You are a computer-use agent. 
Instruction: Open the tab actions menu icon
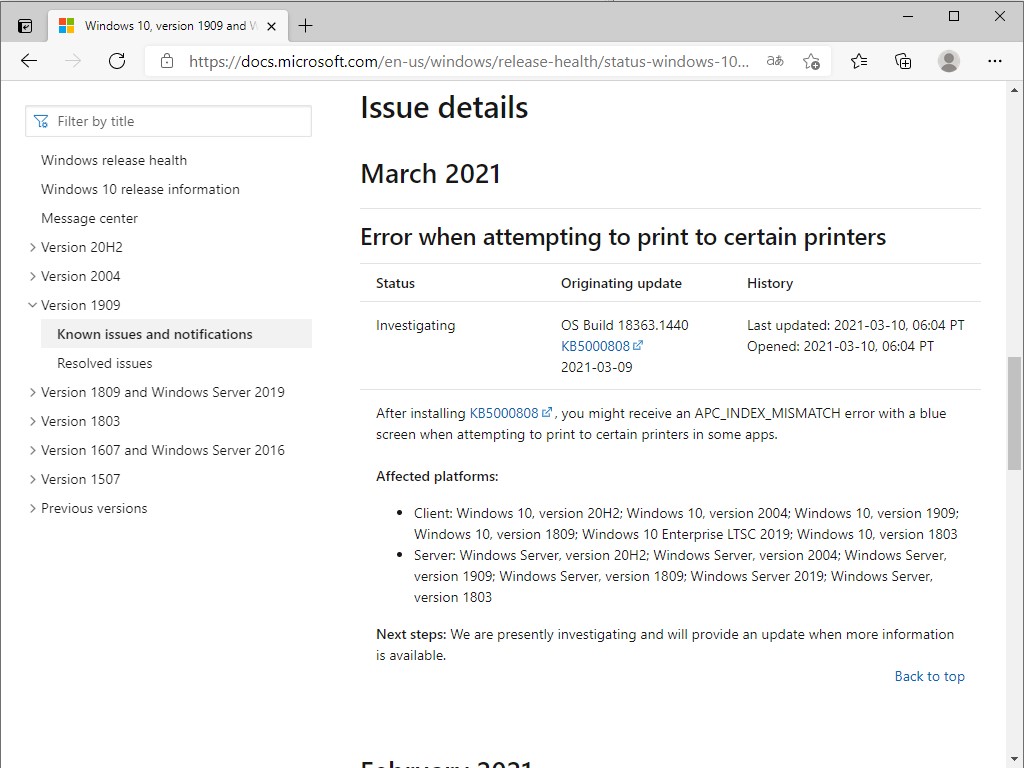(x=25, y=26)
